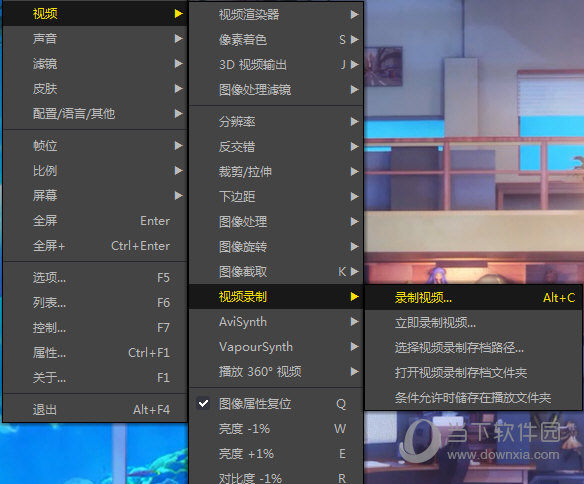
Task: Expand the 视频渲染器 submenu arrow
Action: (x=355, y=15)
